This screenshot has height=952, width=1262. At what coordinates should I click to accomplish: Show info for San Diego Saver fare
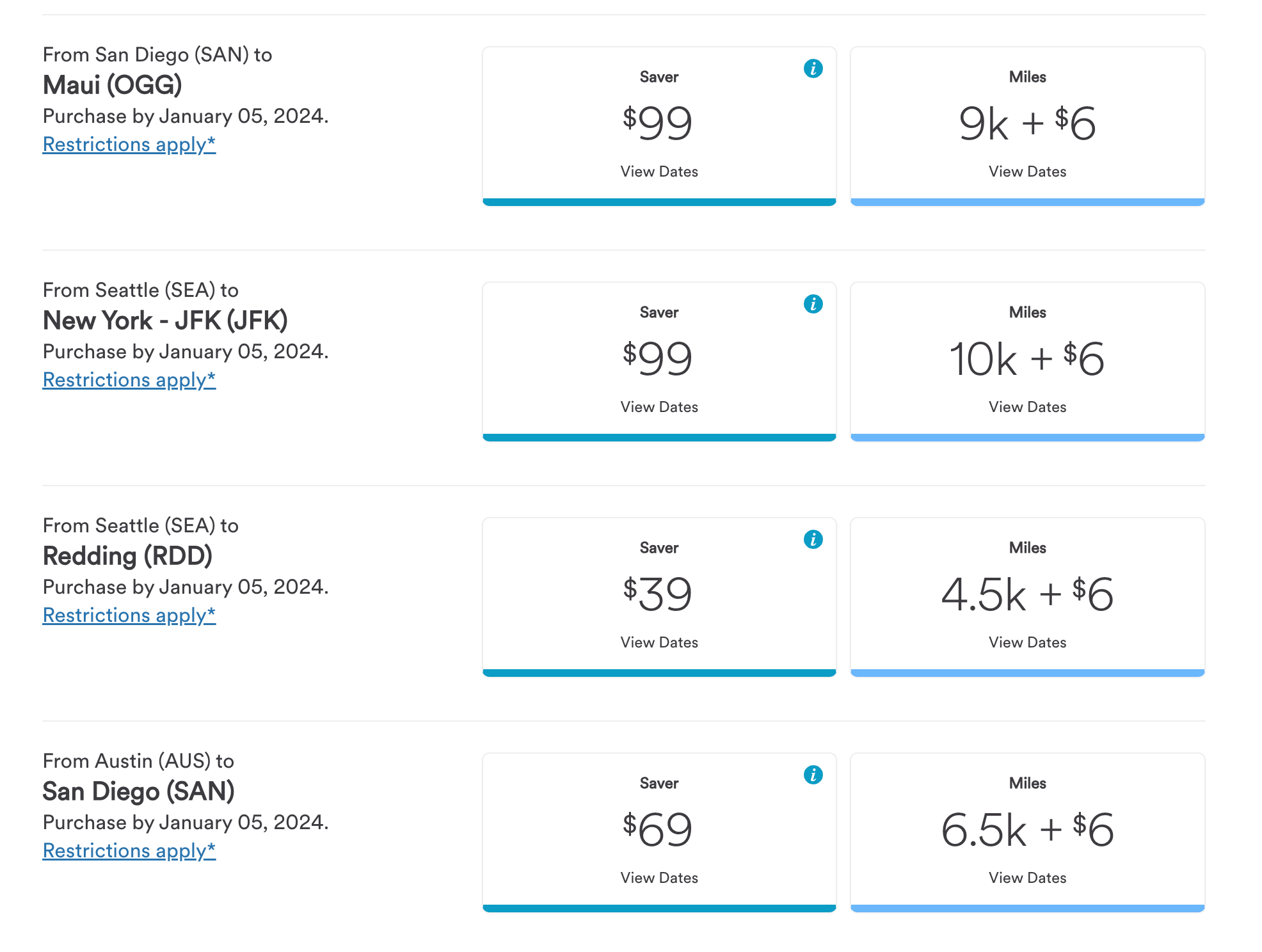click(x=813, y=775)
